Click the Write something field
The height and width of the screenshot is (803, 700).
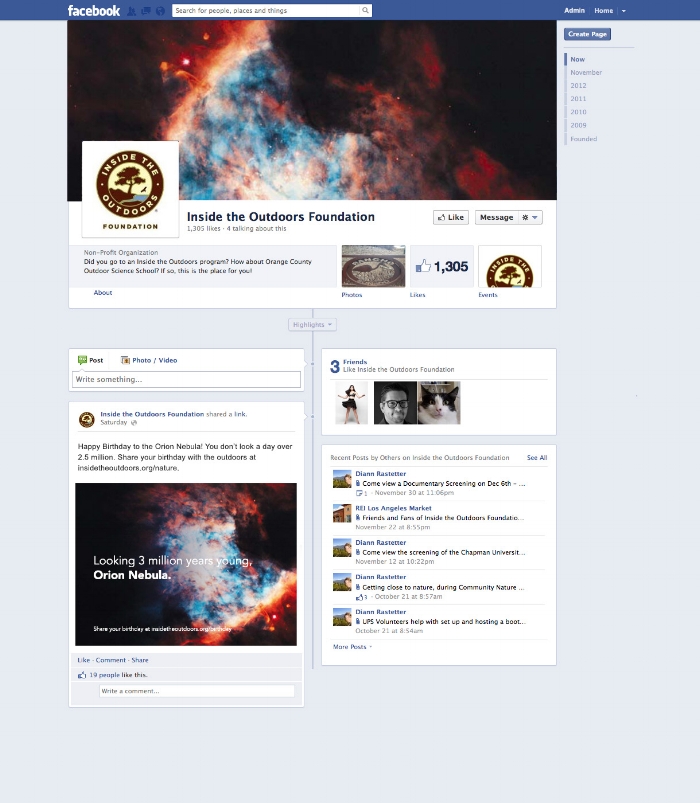[x=186, y=379]
